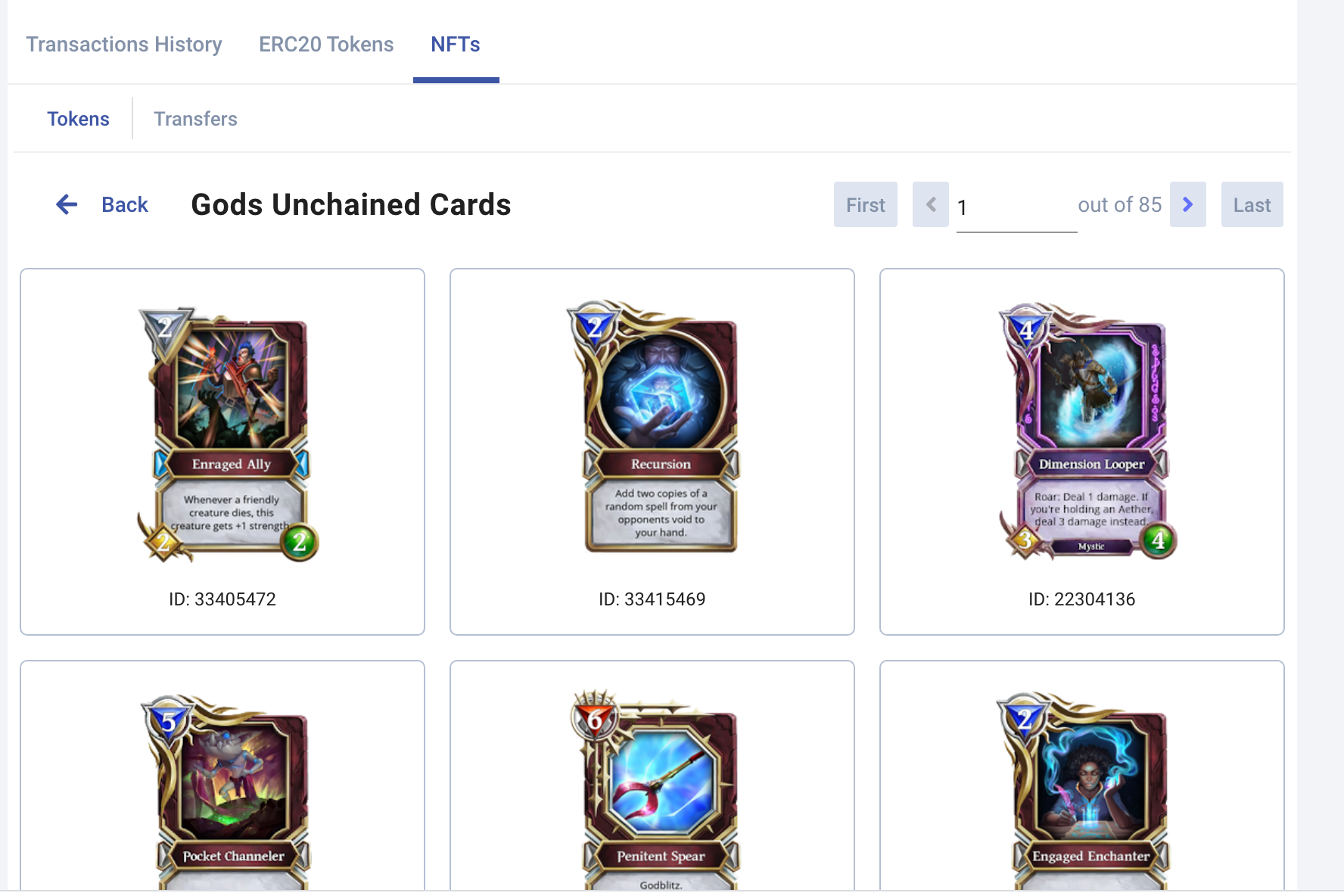Click the Back link
This screenshot has height=896, width=1344.
point(125,204)
